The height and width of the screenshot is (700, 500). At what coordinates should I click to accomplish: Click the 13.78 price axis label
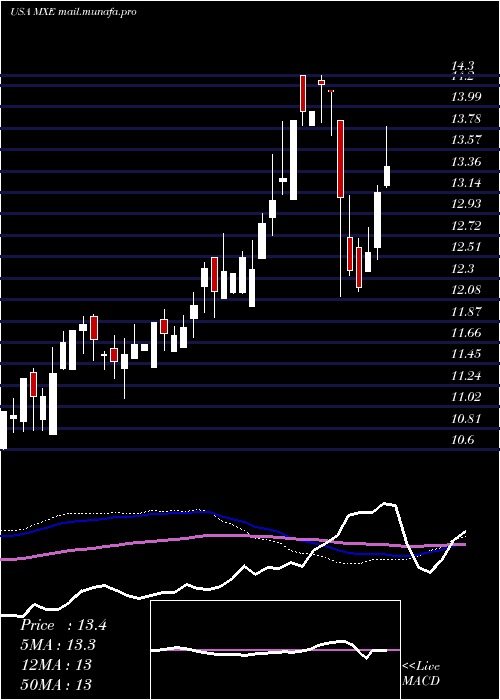(x=466, y=119)
